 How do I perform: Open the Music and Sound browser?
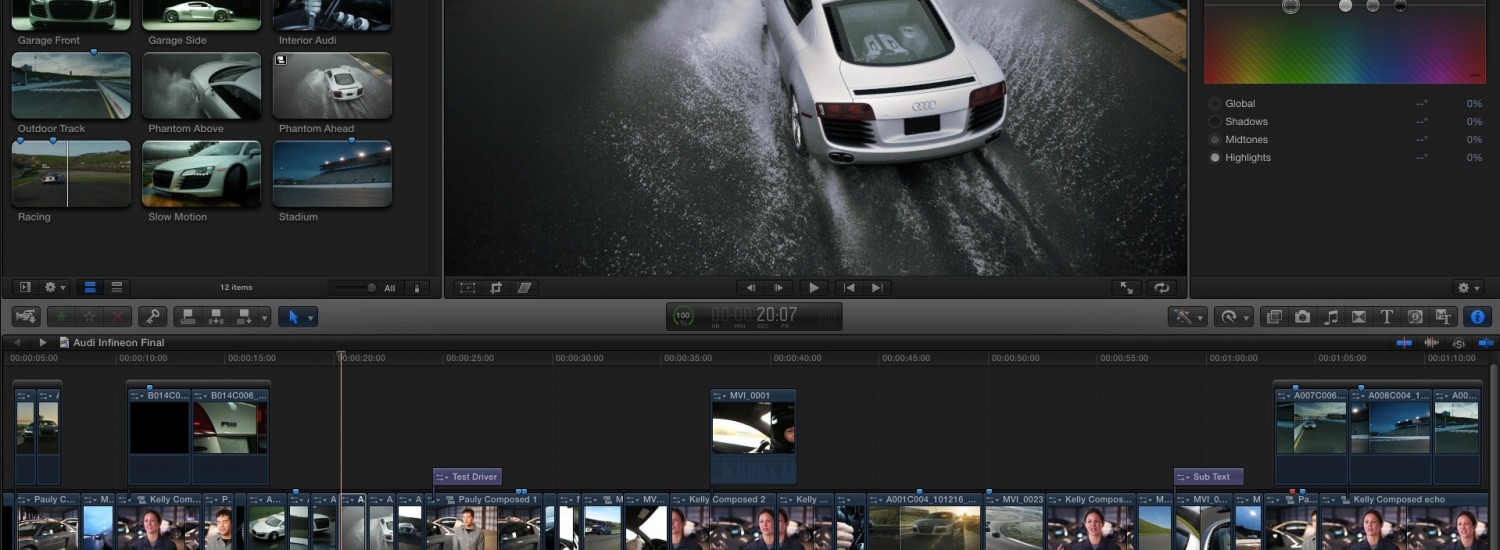[1331, 317]
